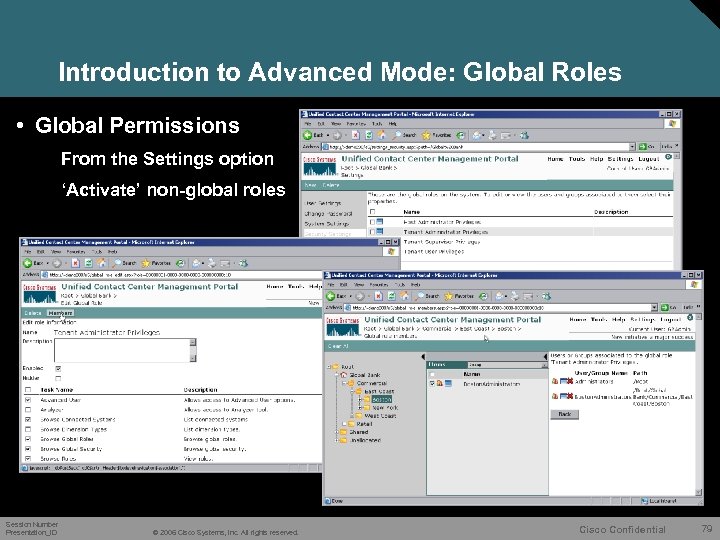Click the Refresh icon in the Global role members window
The height and width of the screenshot is (540, 720).
click(x=391, y=296)
